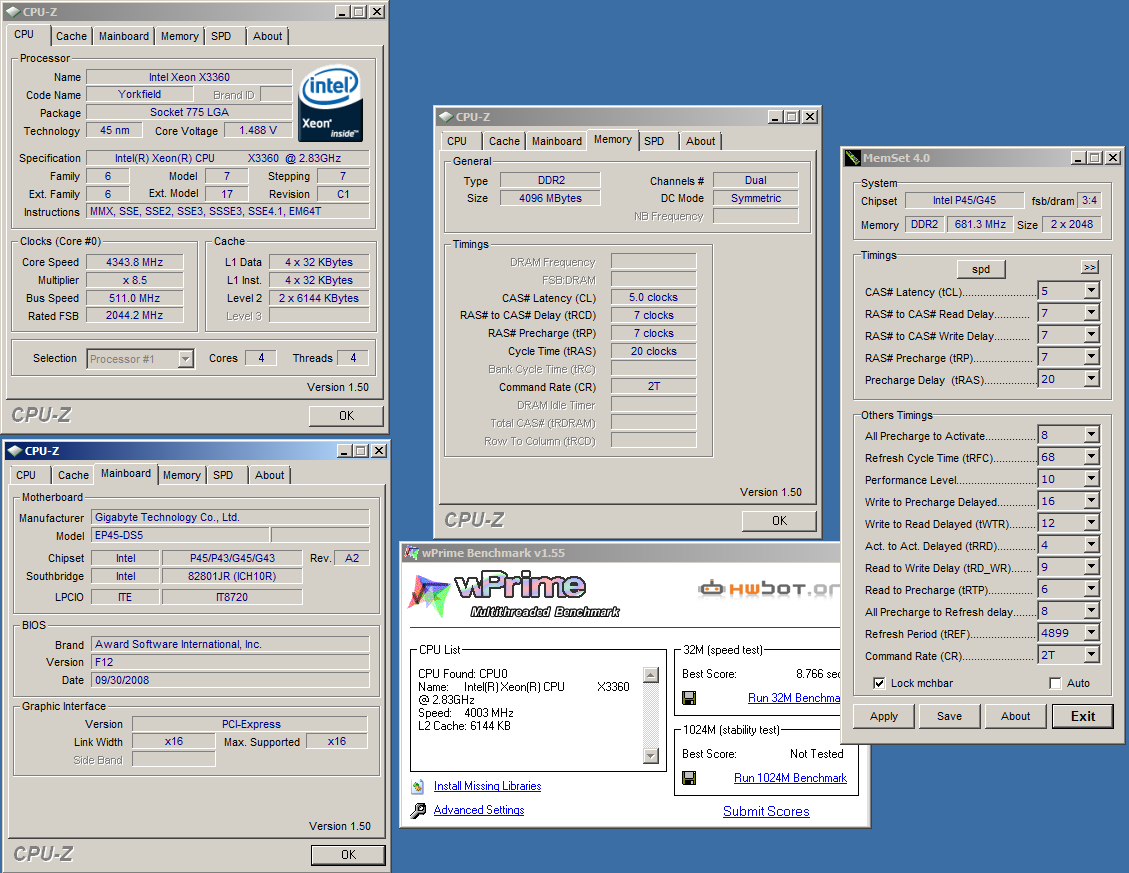Click the 681.3 MHz memory value in MemSet

980,224
